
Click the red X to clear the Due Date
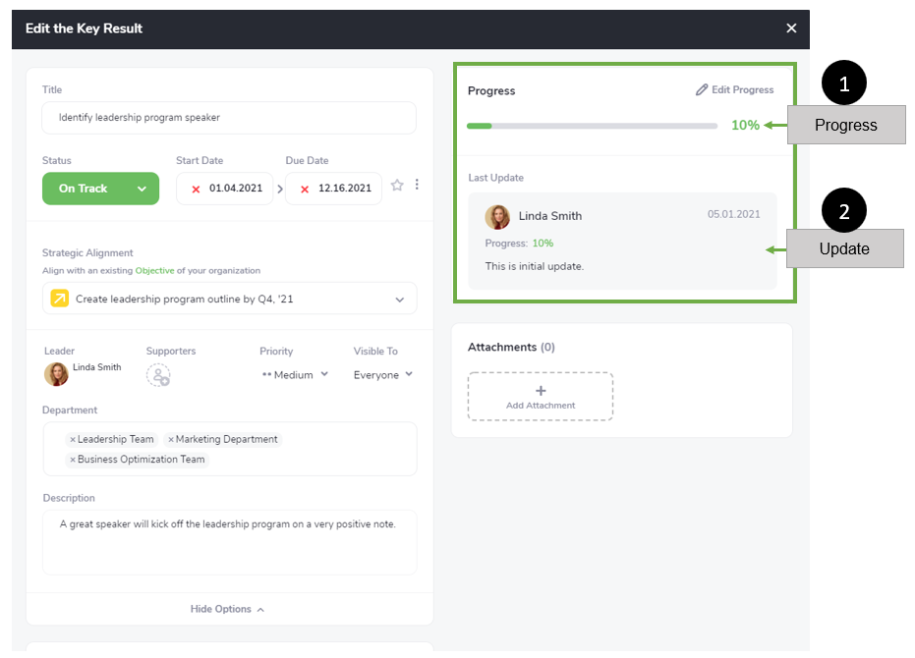click(x=303, y=190)
